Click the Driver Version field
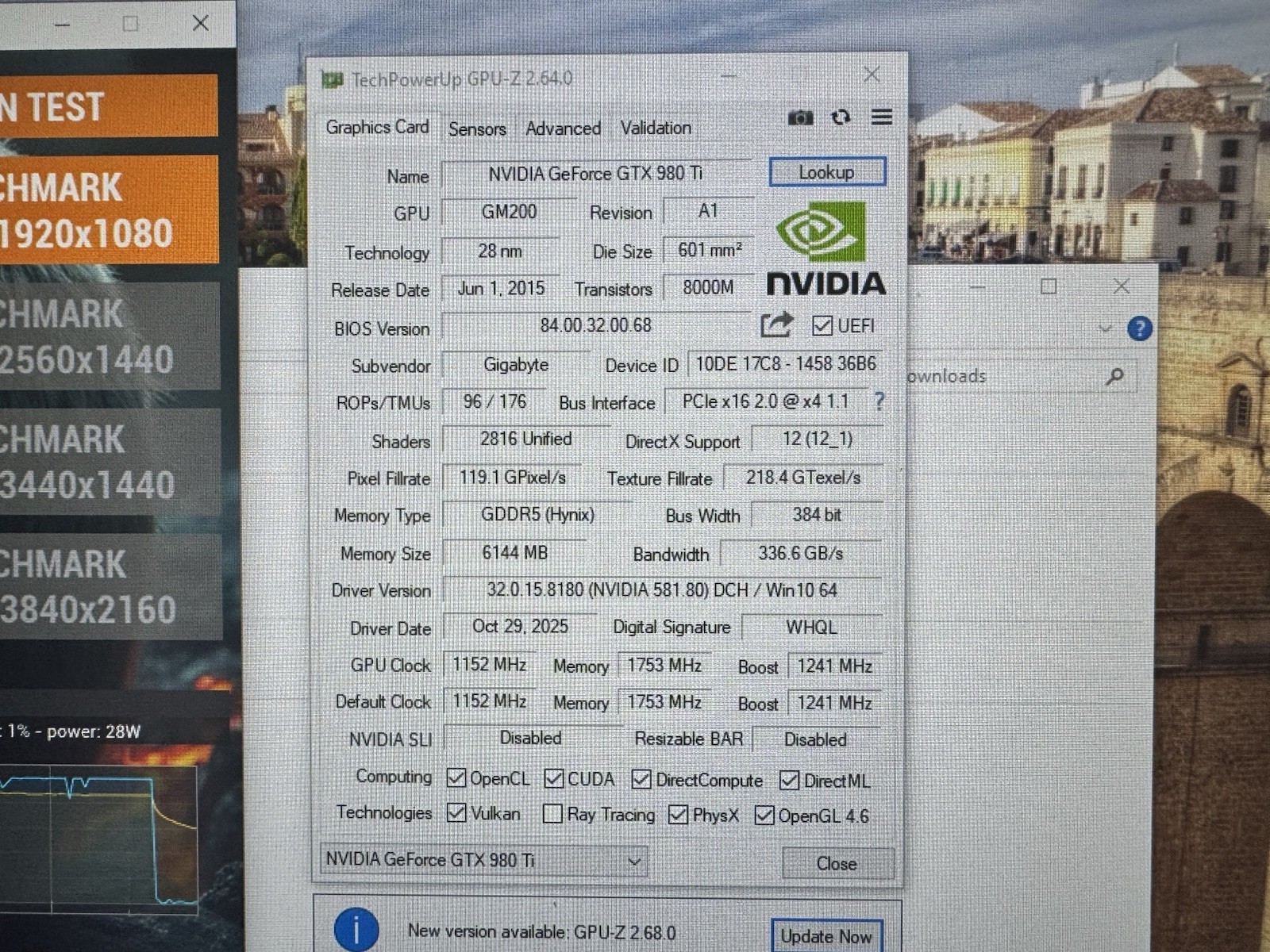1270x952 pixels. (x=662, y=590)
